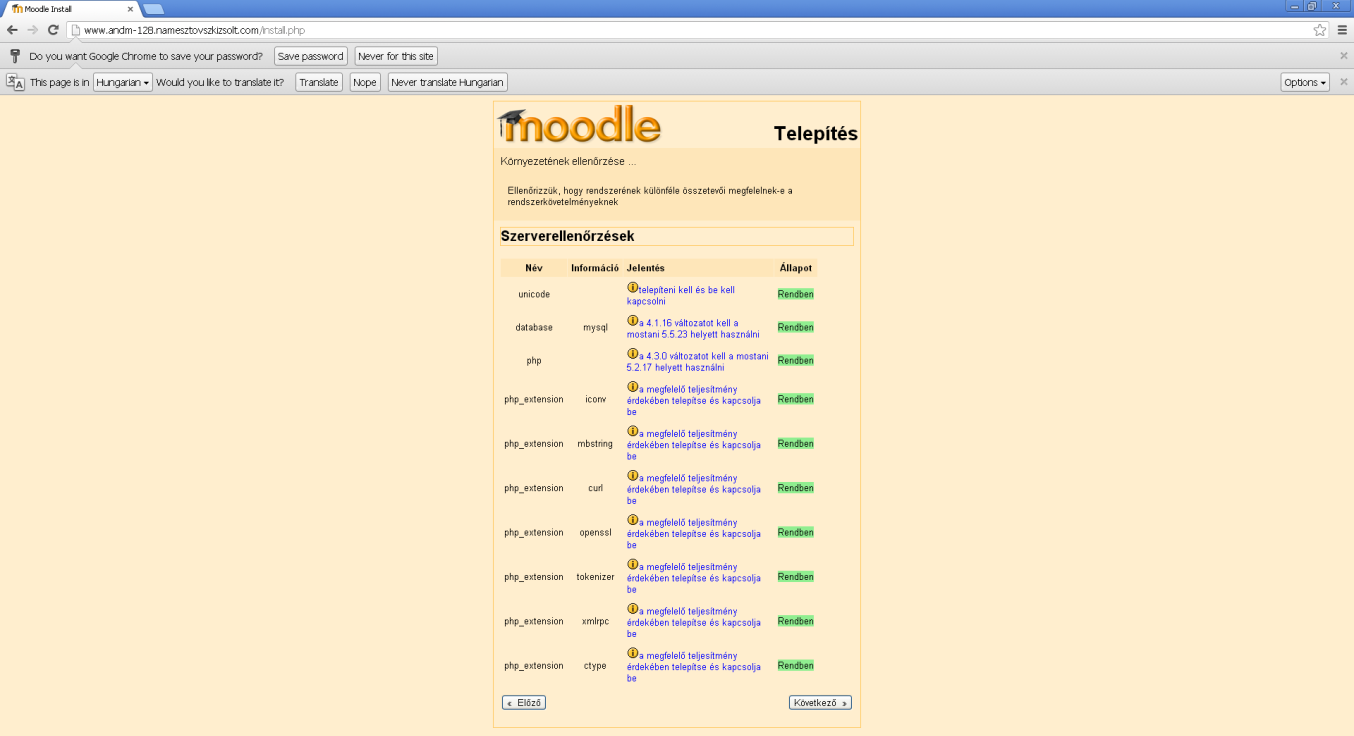The image size is (1354, 736).
Task: Close the save password bar
Action: pos(1343,56)
